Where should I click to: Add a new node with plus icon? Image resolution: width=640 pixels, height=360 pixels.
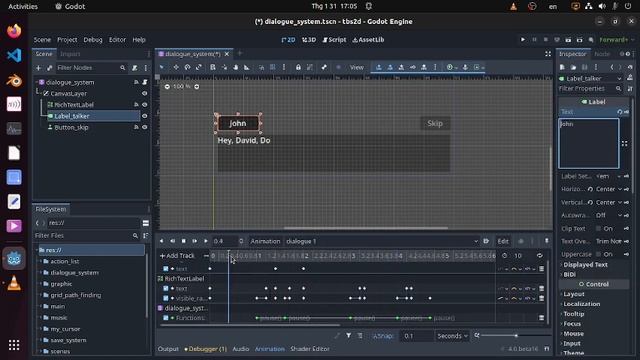(x=38, y=68)
